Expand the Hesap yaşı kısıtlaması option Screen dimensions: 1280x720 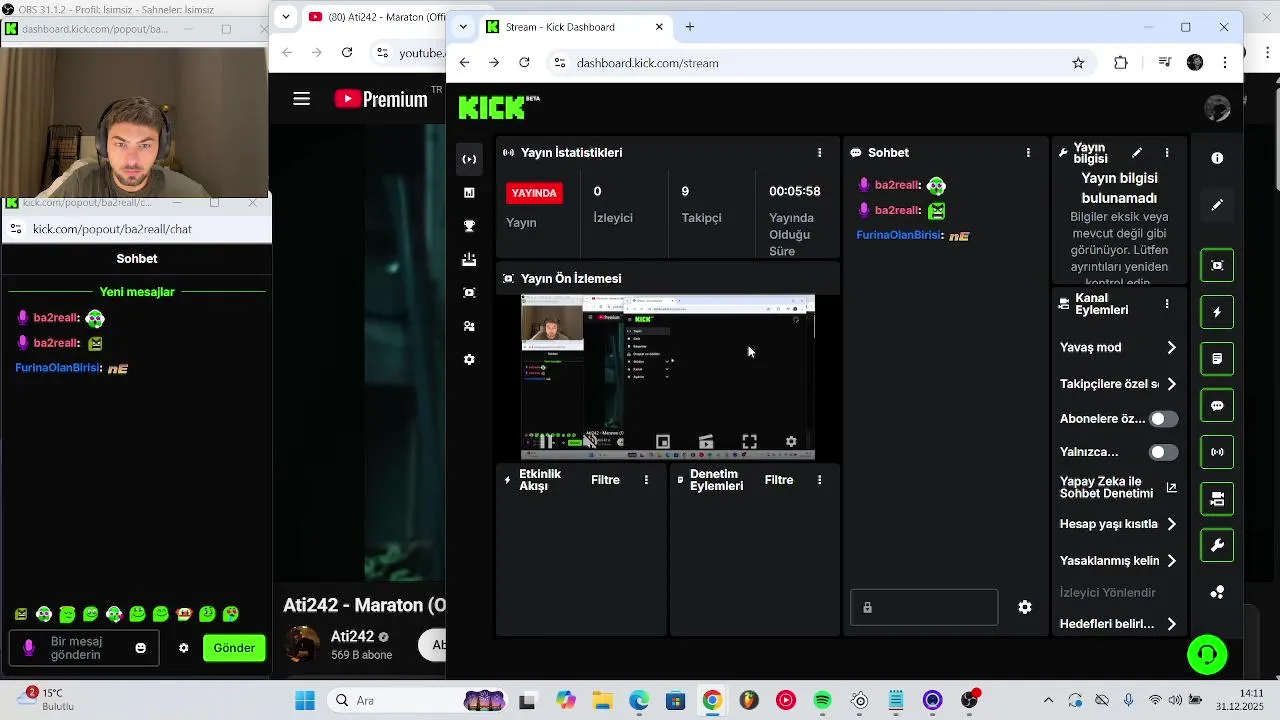tap(1119, 524)
